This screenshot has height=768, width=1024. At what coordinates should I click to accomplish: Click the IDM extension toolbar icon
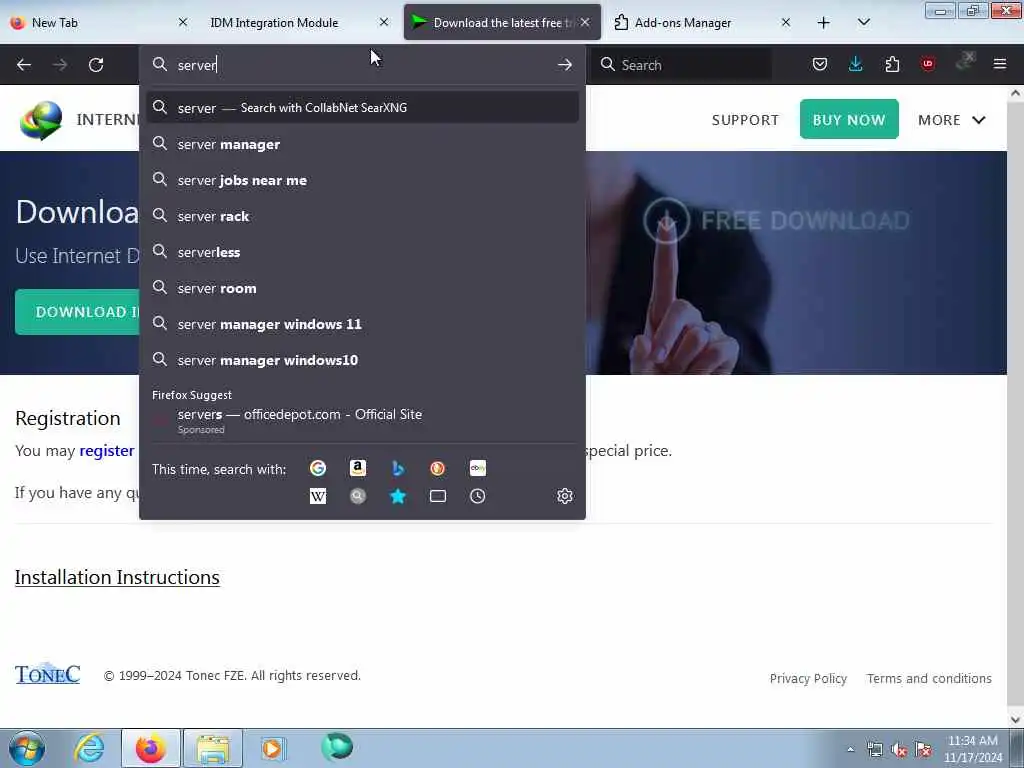coord(965,62)
